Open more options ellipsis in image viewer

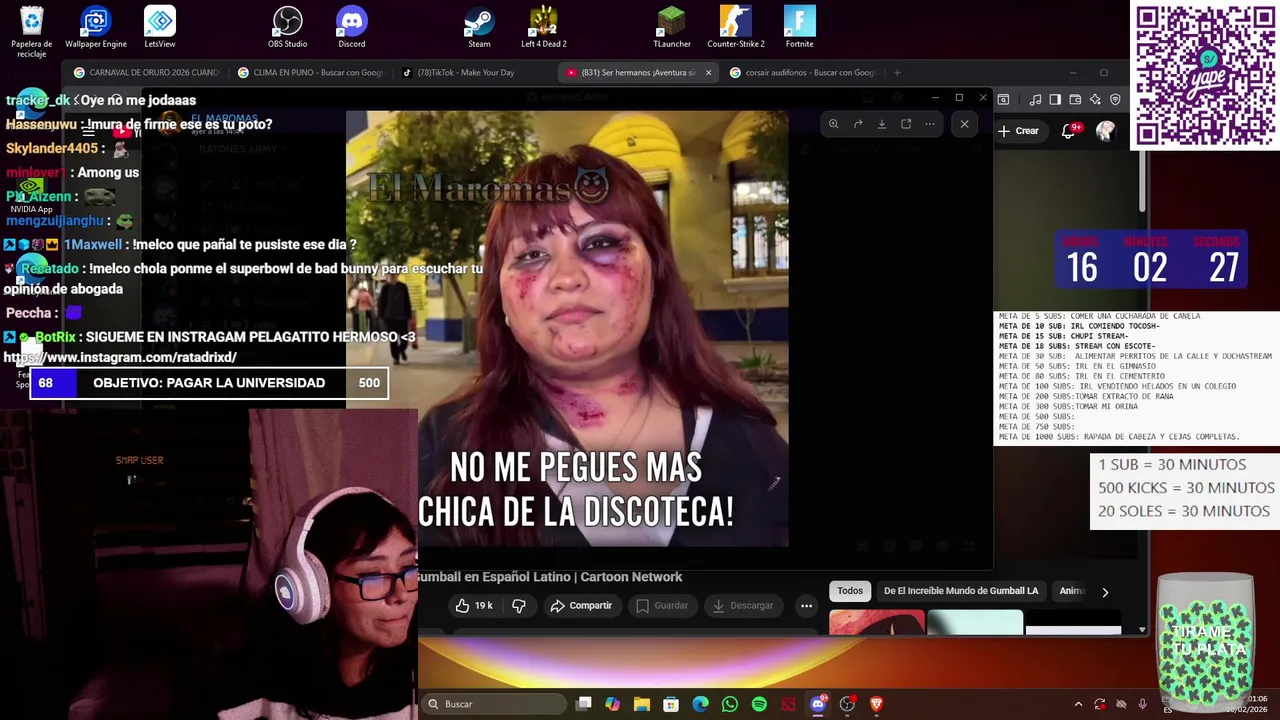pyautogui.click(x=930, y=124)
